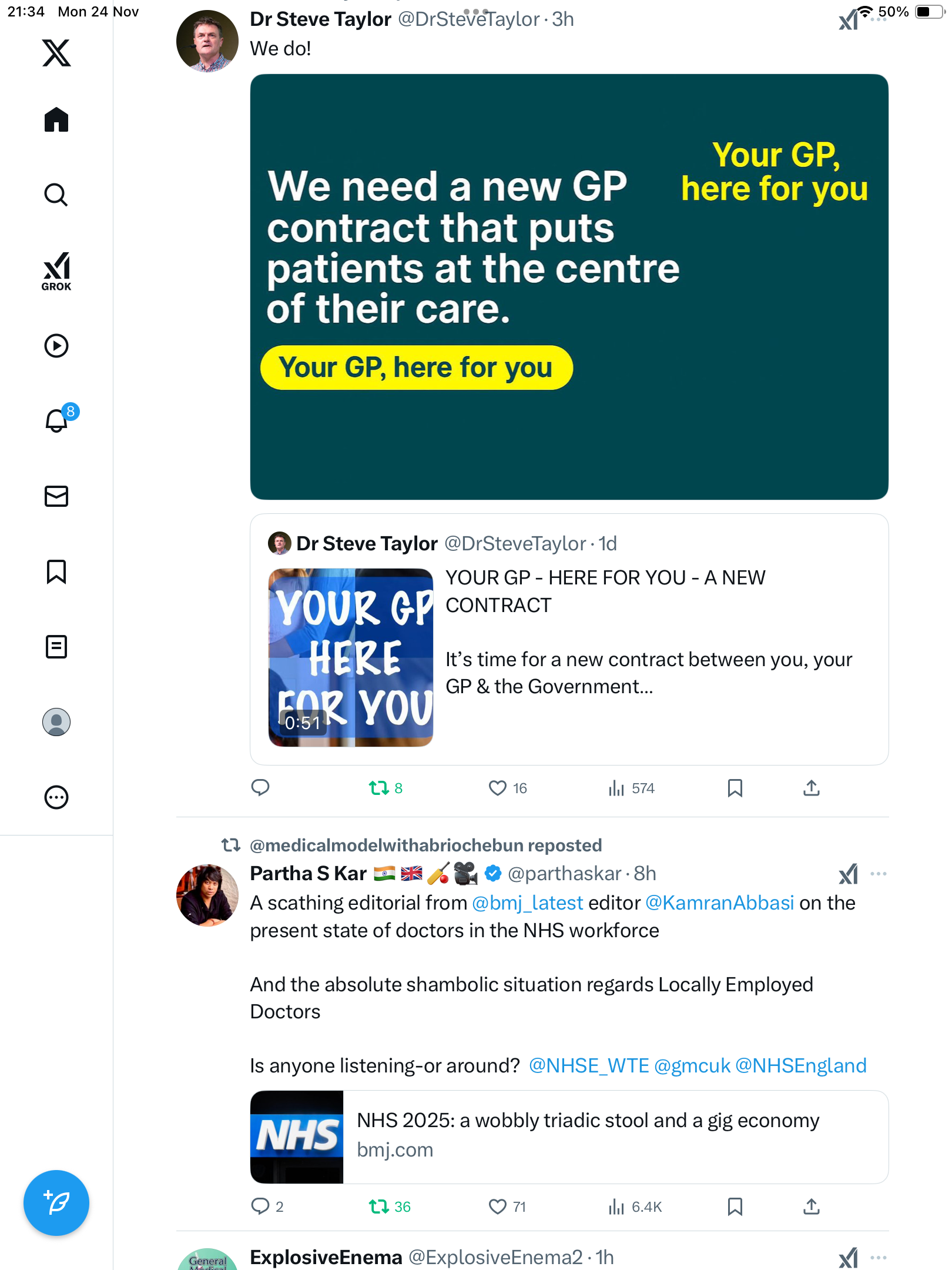Open the Video tab icon
Viewport: 952px width, 1270px height.
click(56, 346)
